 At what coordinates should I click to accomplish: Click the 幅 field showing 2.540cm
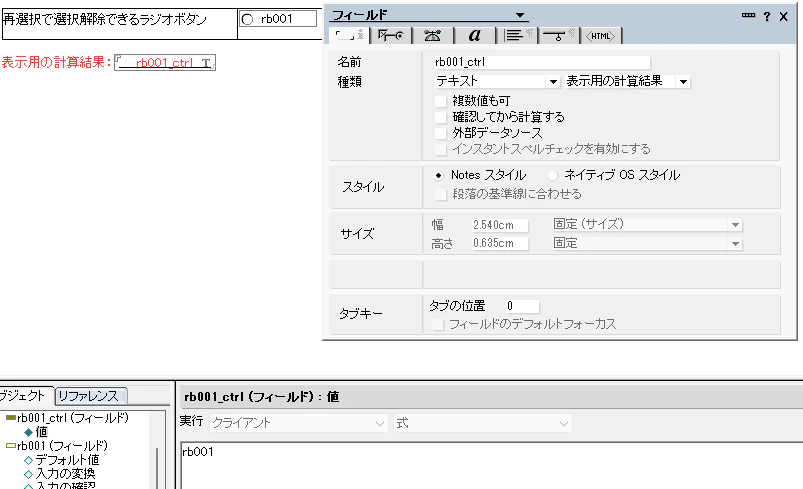[x=500, y=225]
